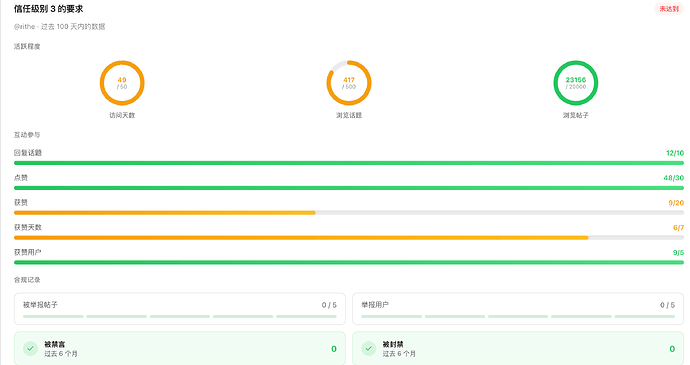
Task: Click the 点赞 progress bar
Action: pos(349,188)
